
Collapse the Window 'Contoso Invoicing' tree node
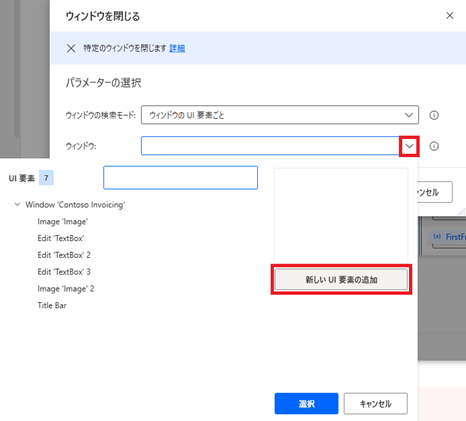click(x=17, y=204)
